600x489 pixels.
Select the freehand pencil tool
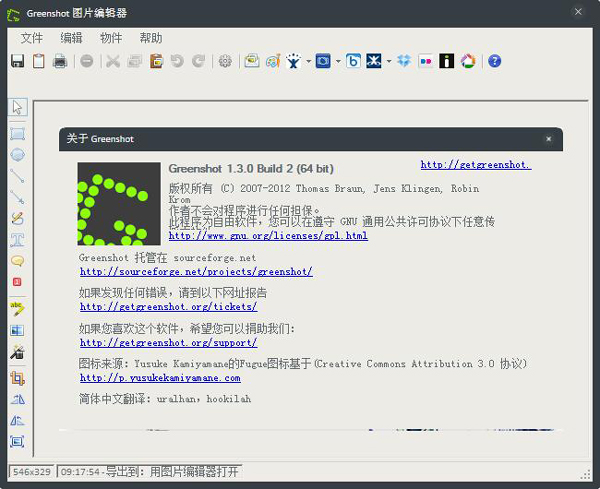click(x=18, y=218)
